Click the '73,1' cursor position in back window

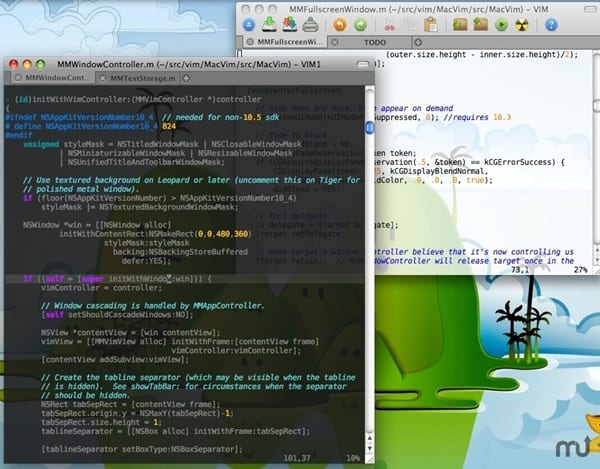(520, 270)
